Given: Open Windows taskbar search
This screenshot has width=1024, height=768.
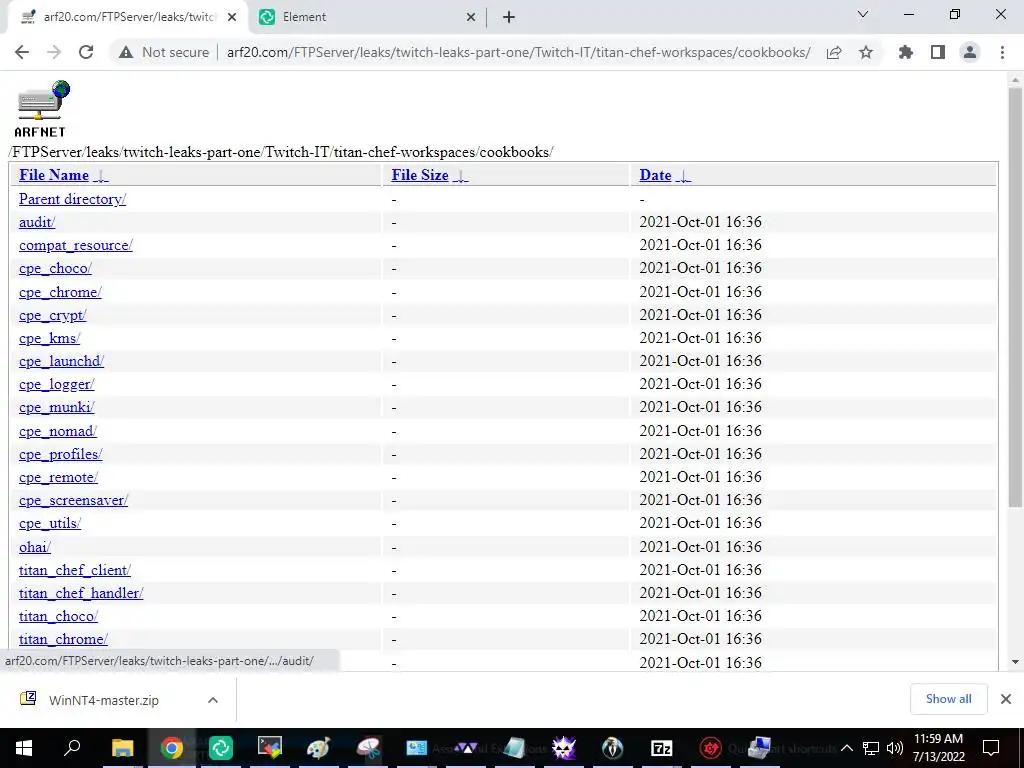Looking at the screenshot, I should pos(72,747).
